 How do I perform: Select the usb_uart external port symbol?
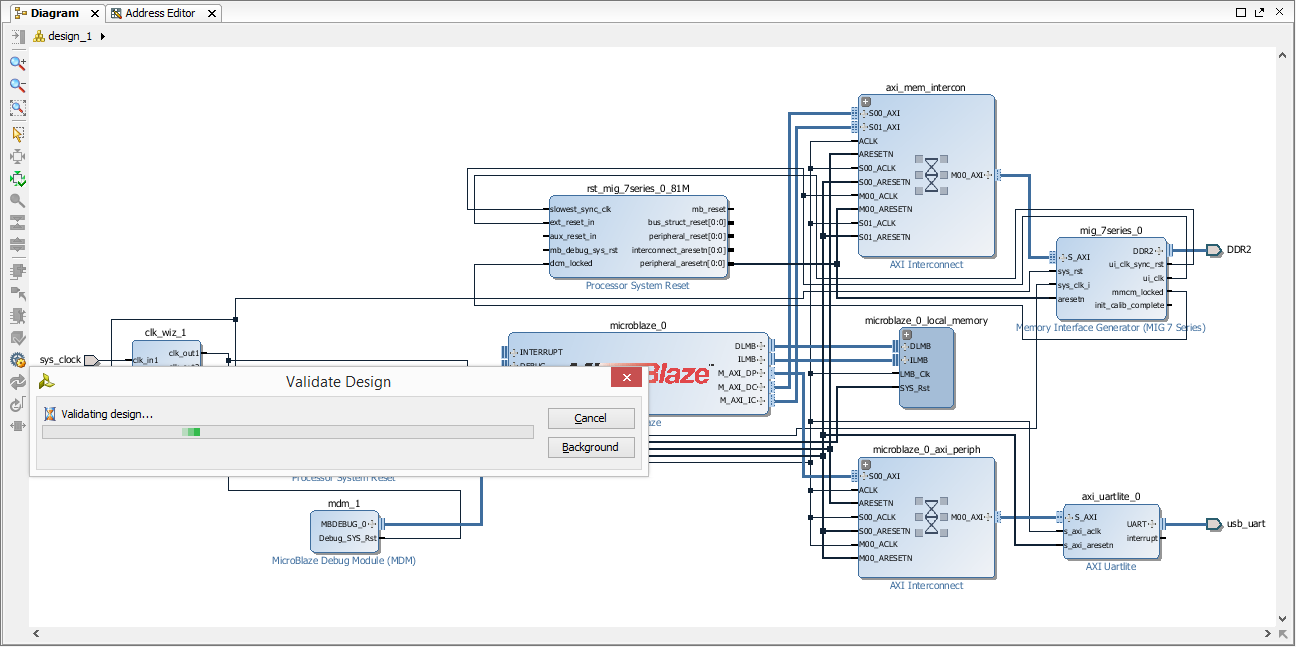point(1214,524)
